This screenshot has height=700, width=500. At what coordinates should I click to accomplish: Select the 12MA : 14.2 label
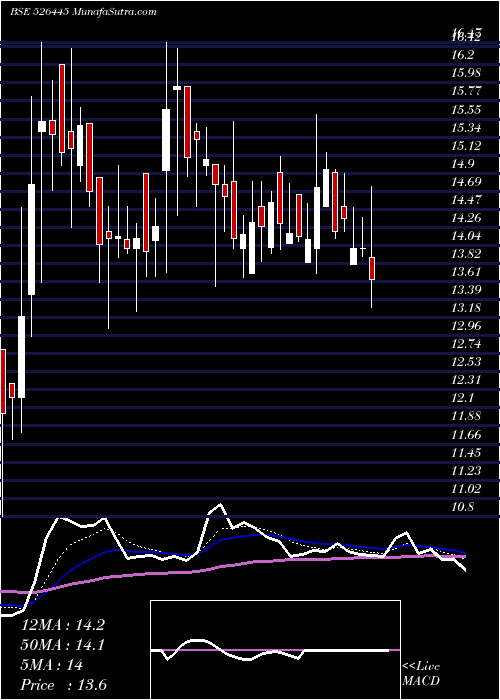click(63, 625)
